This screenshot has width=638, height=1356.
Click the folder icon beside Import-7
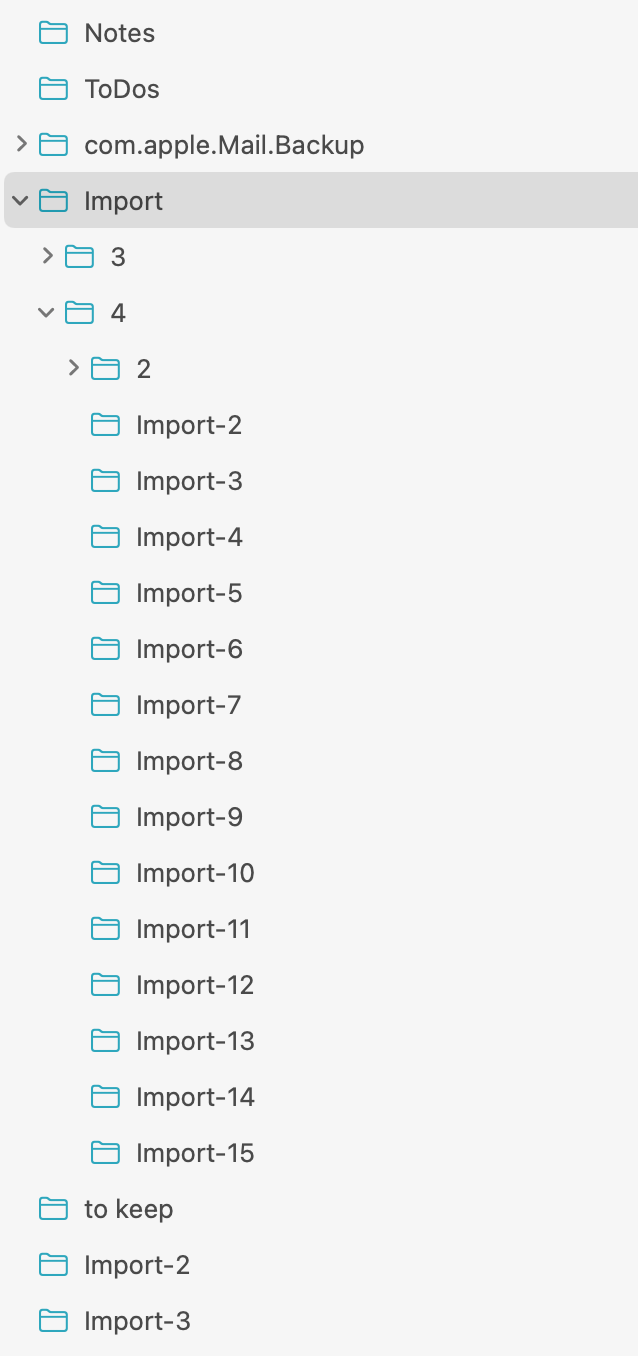click(x=104, y=705)
